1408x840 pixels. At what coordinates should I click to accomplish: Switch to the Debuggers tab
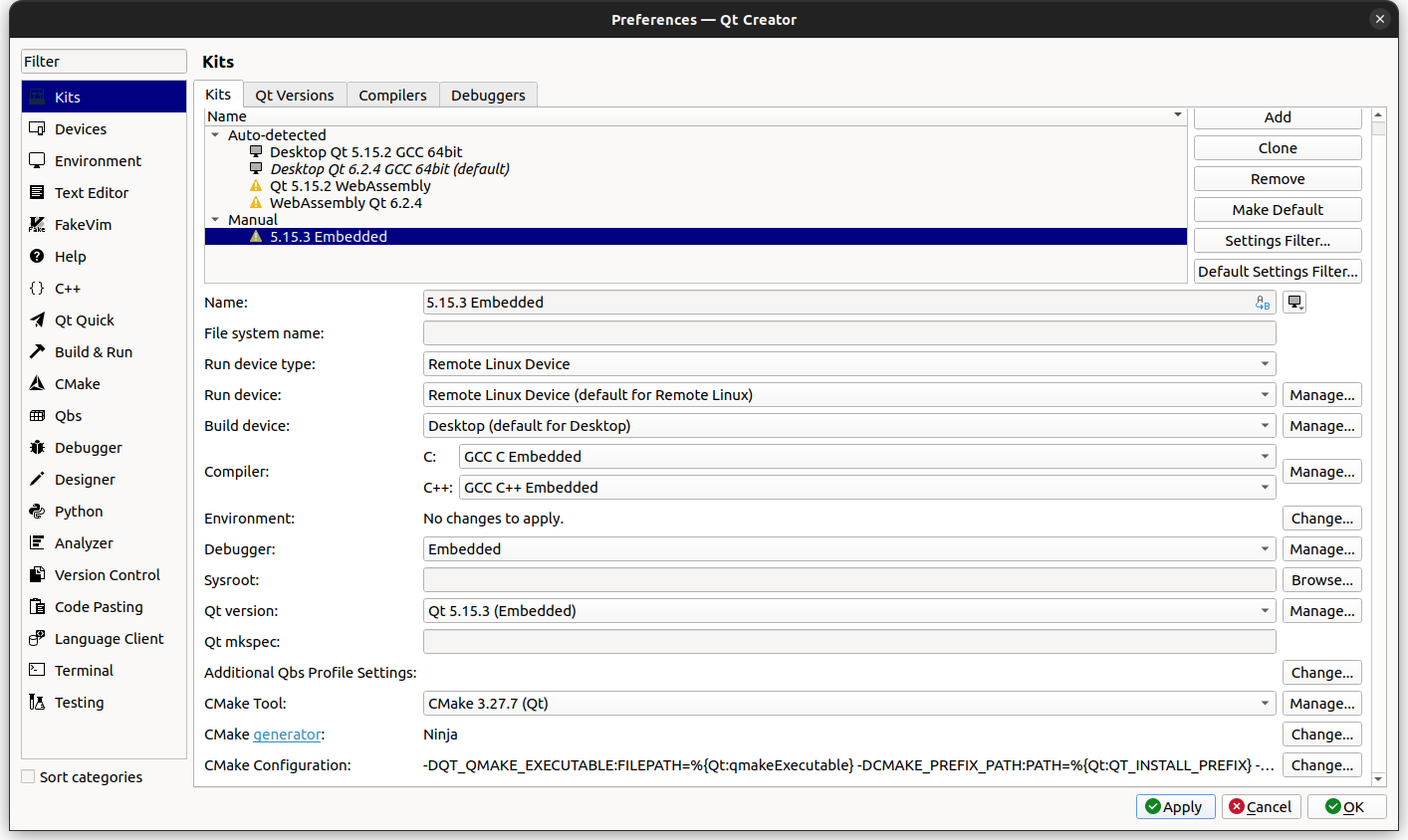(x=487, y=96)
